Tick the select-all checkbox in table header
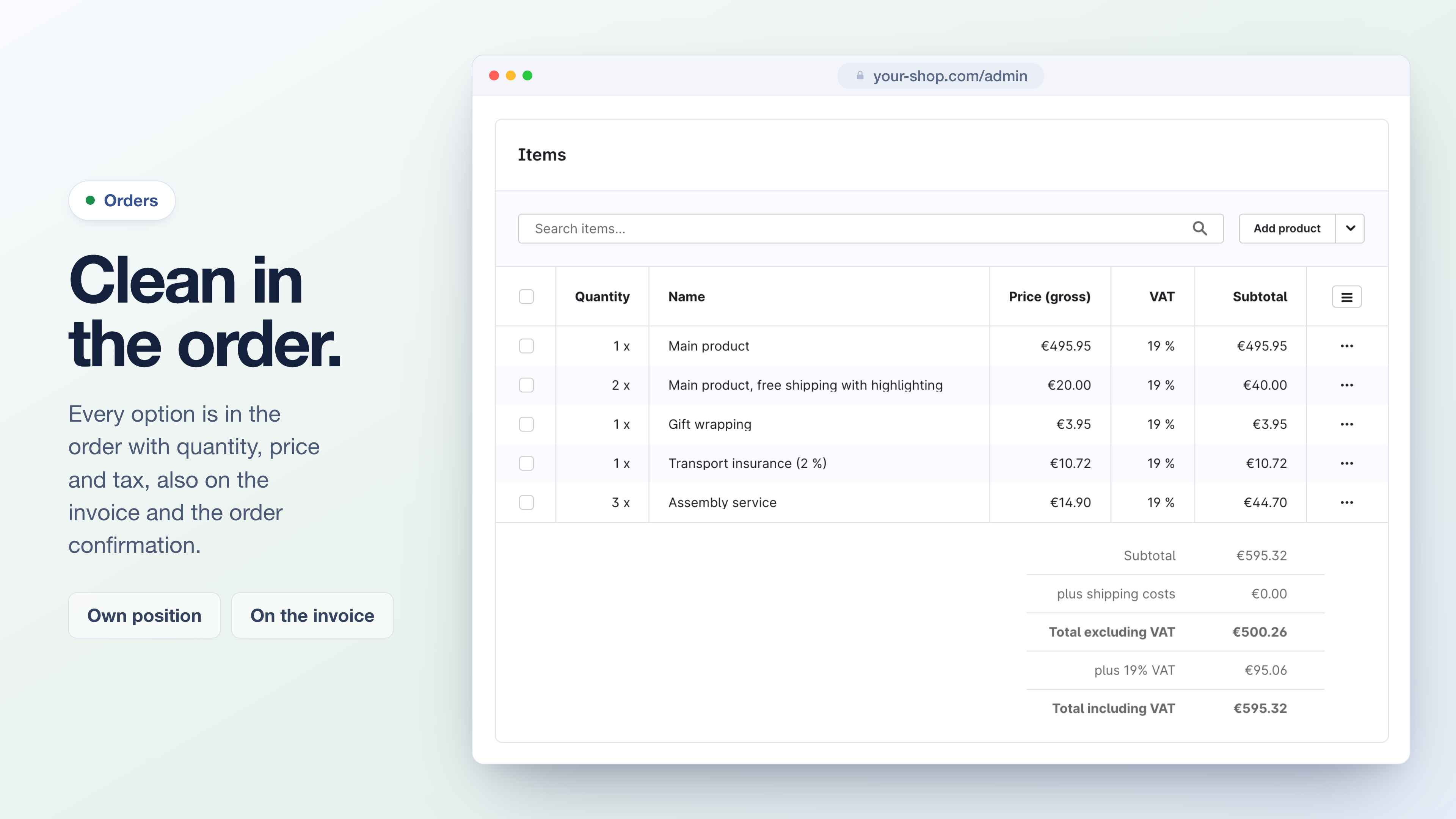The height and width of the screenshot is (819, 1456). coord(526,297)
